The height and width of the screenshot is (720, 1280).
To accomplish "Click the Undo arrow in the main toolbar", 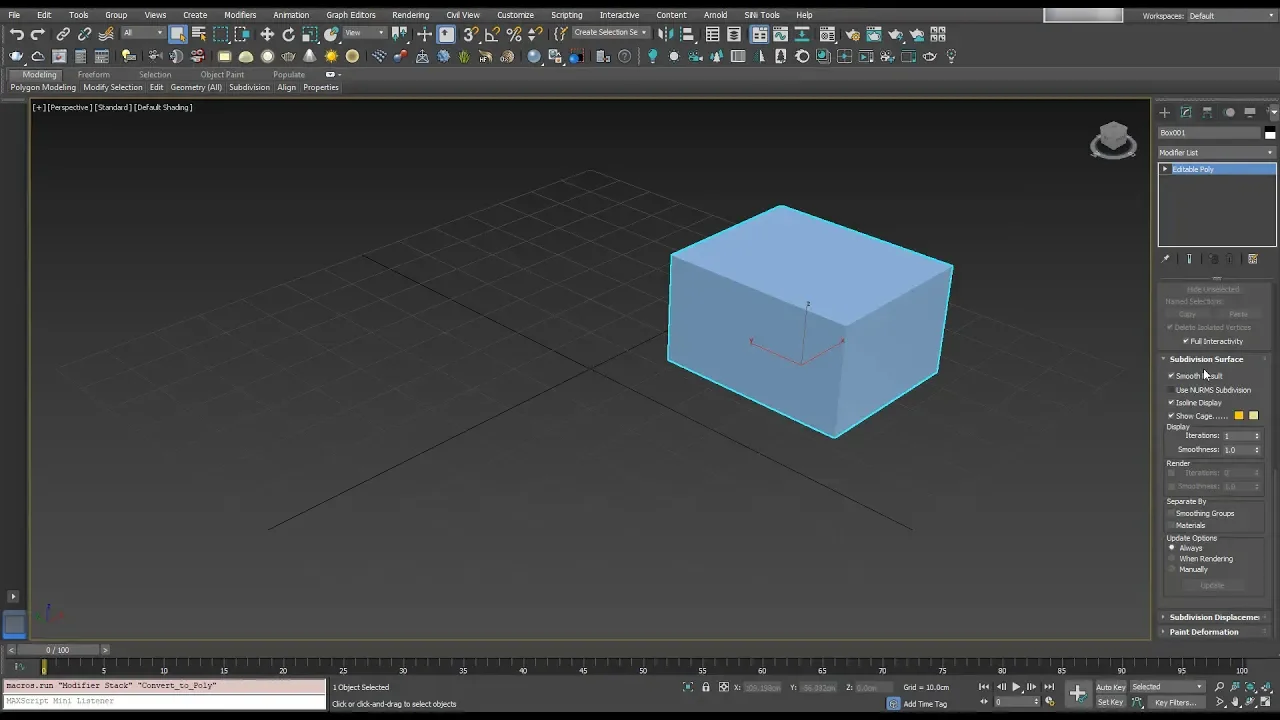I will pyautogui.click(x=17, y=34).
